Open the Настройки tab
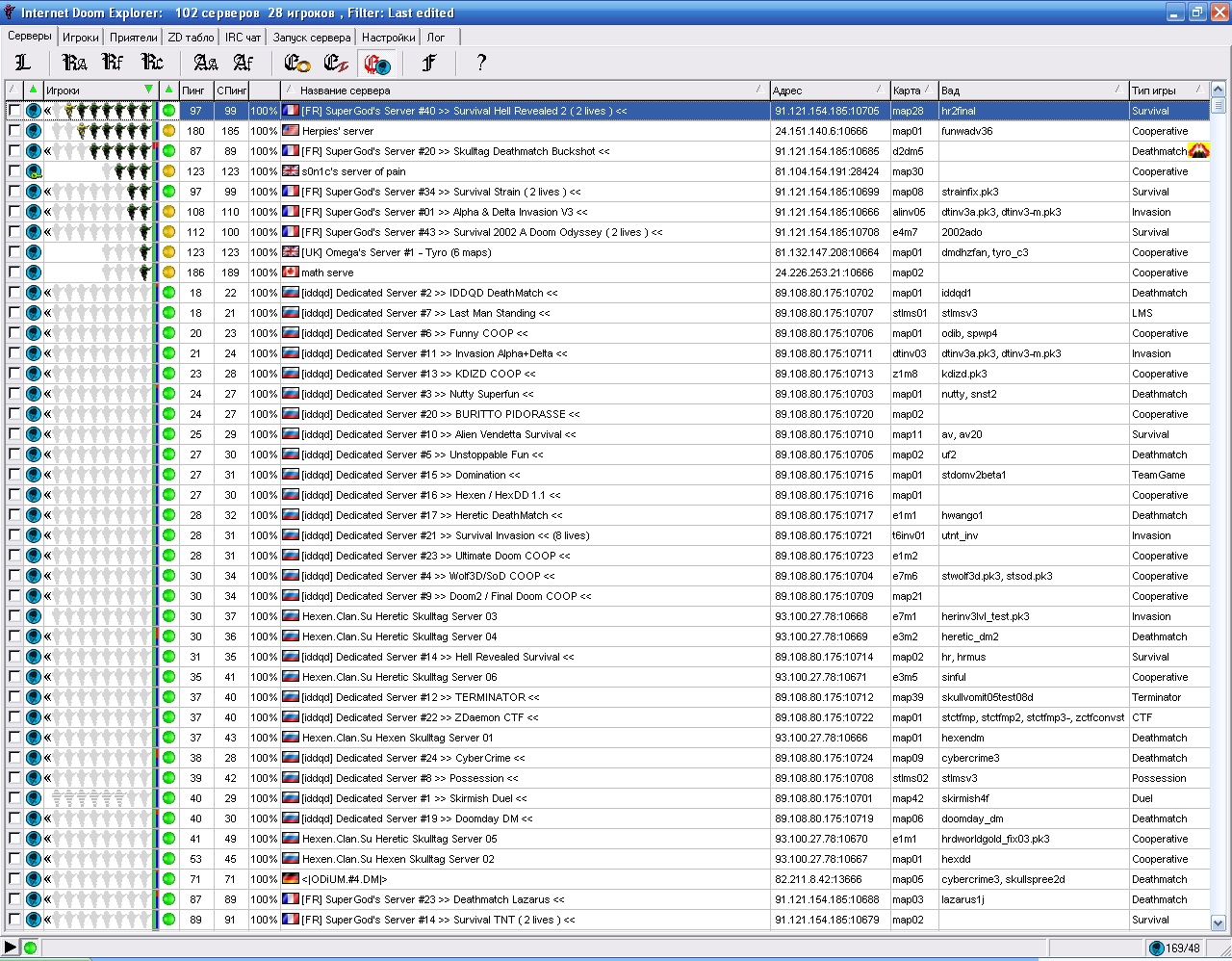Screen dimensions: 1232x961 click(x=389, y=38)
